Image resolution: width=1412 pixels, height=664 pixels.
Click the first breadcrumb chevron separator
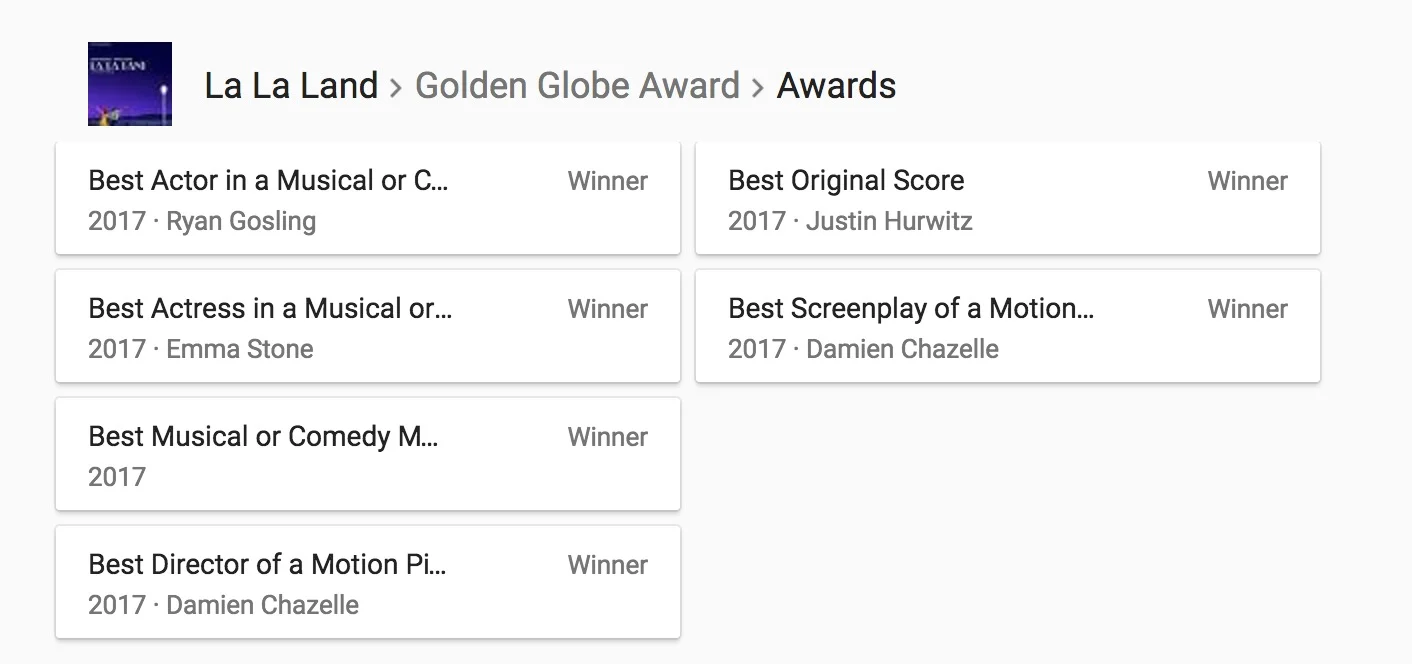pos(396,88)
